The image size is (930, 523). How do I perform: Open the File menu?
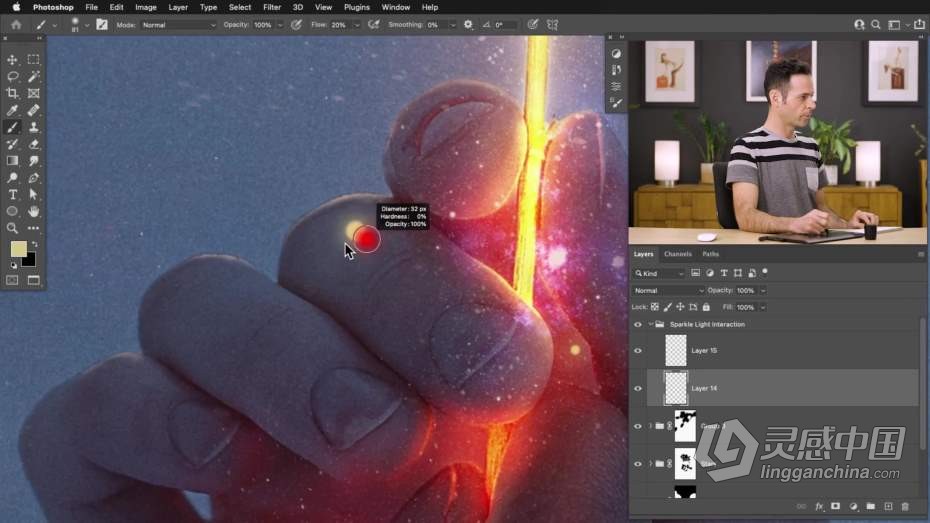pos(91,7)
